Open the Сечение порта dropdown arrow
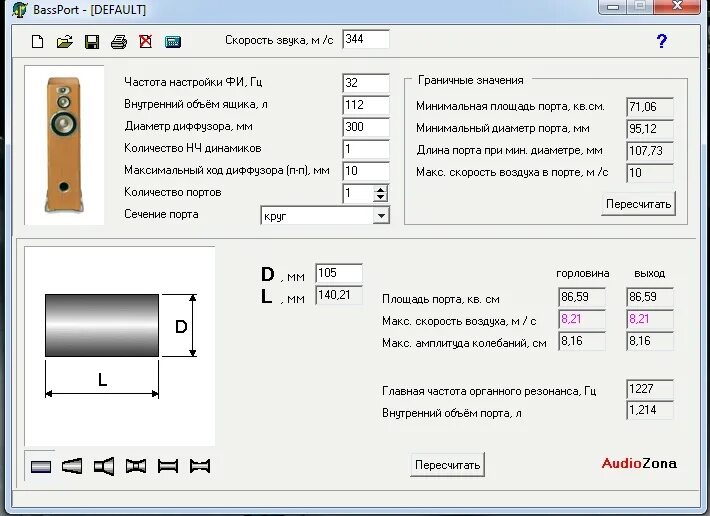Screen dimensions: 710x516 tap(381, 216)
